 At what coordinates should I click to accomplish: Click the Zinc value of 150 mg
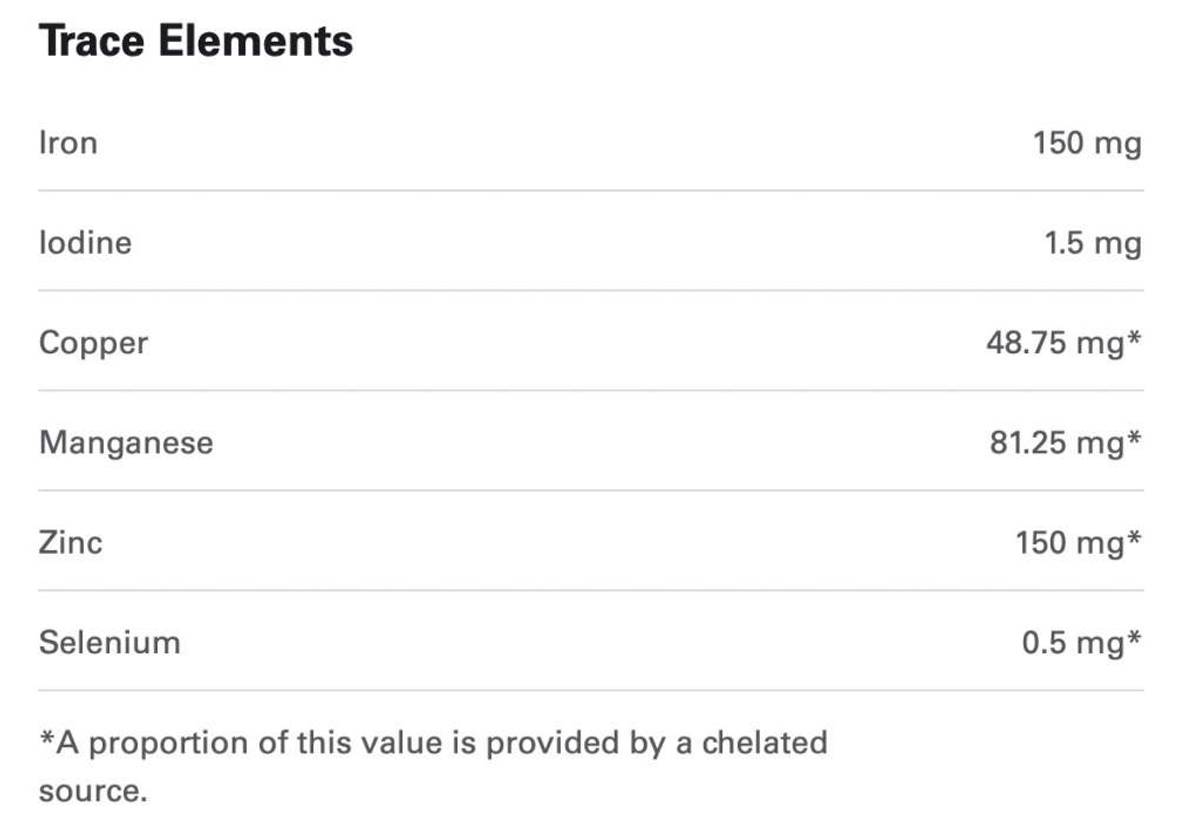[x=1070, y=543]
